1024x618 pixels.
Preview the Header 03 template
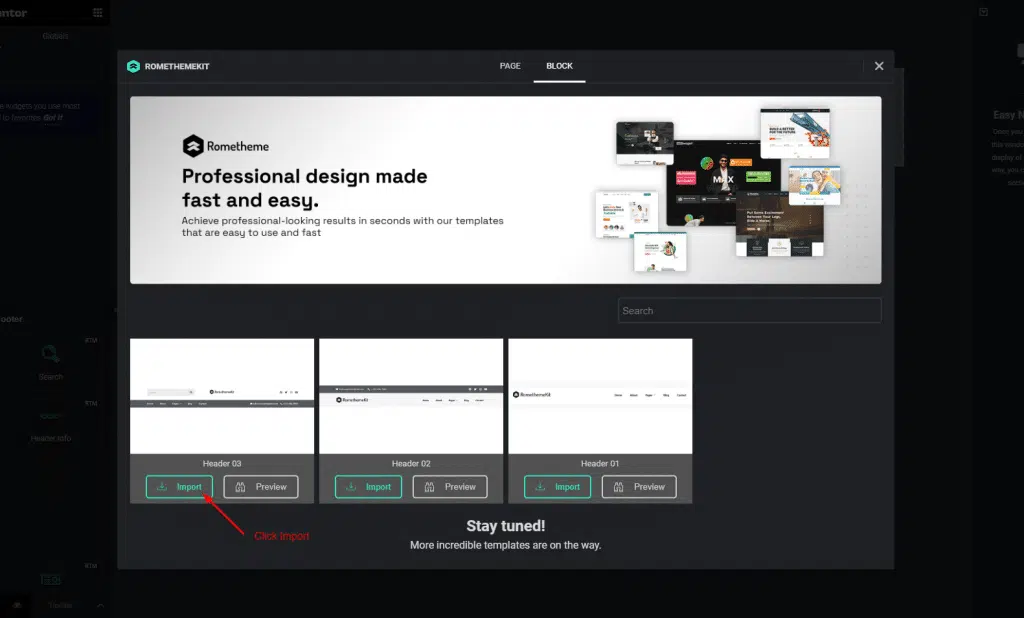(261, 487)
